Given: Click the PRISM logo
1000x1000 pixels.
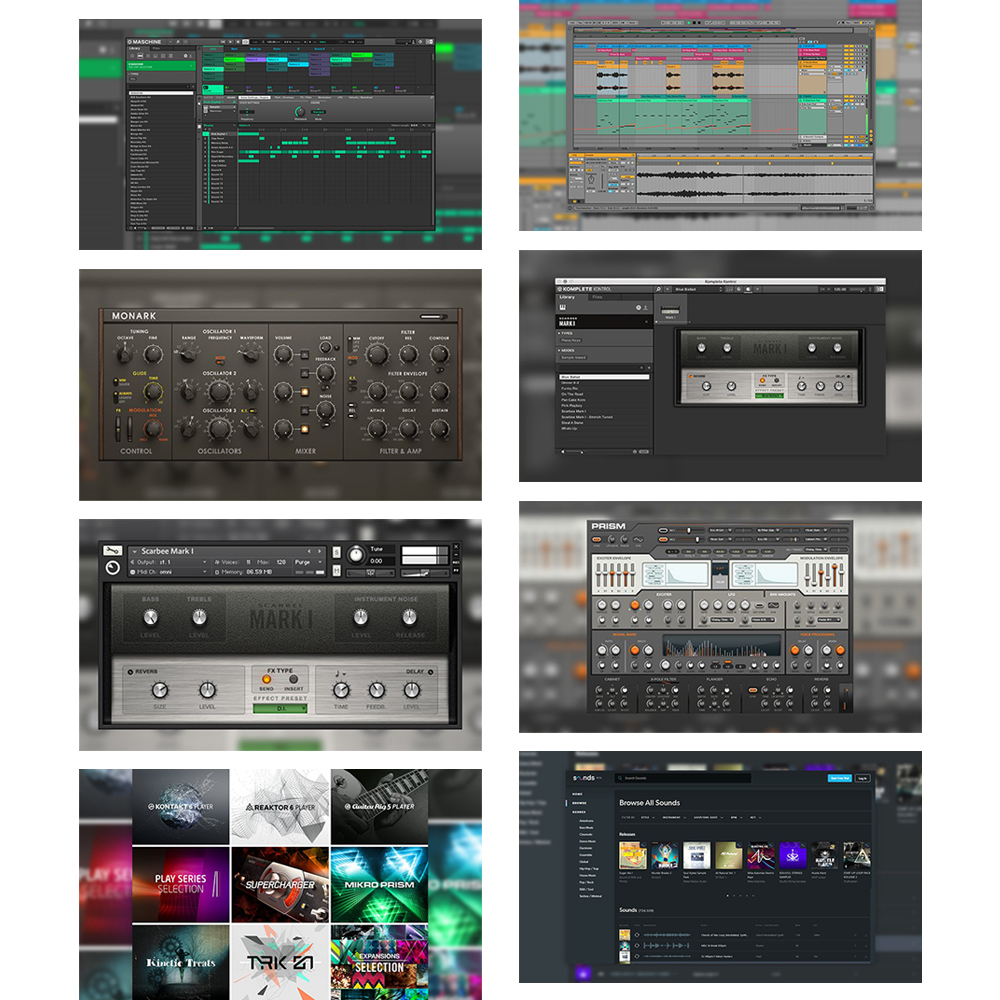Looking at the screenshot, I should pos(608,526).
